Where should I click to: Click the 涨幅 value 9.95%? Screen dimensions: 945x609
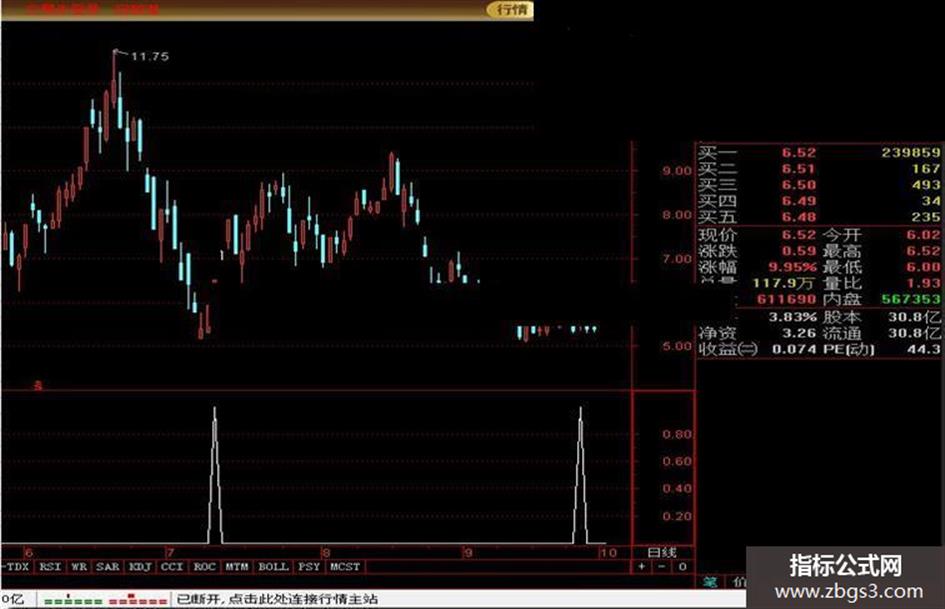793,267
